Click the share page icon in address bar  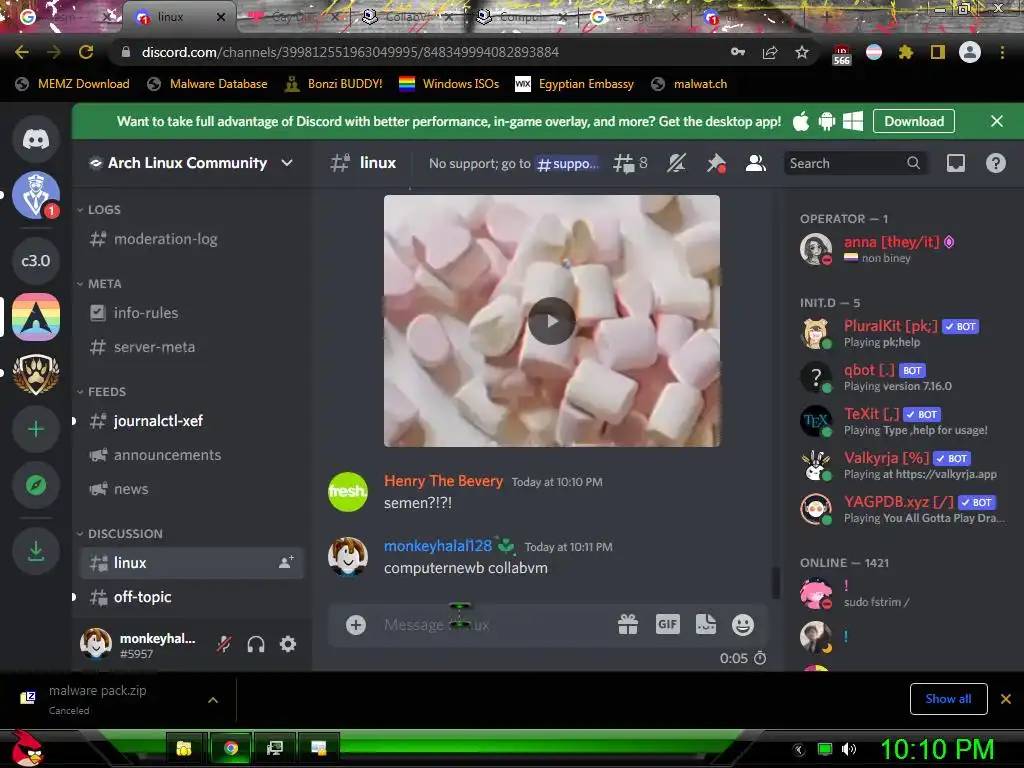770,52
